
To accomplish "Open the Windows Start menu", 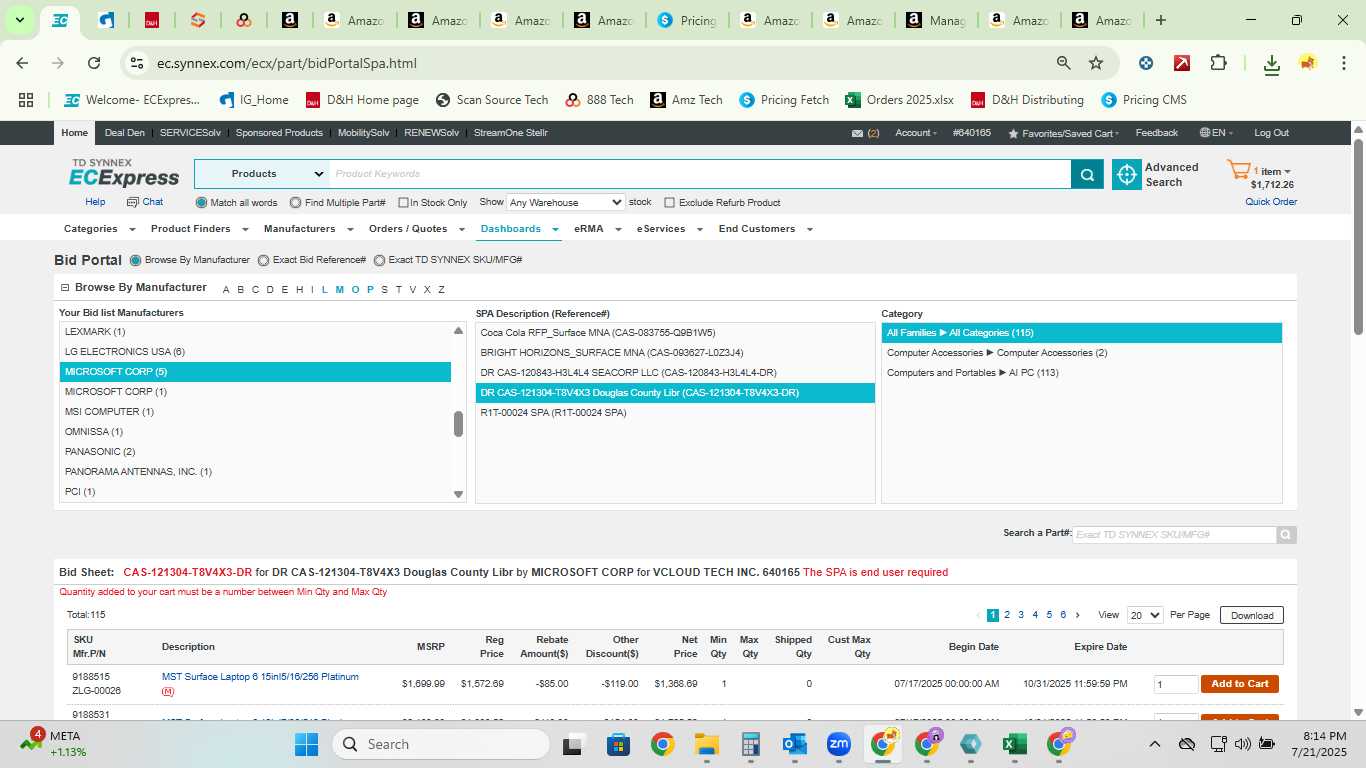I will 306,744.
